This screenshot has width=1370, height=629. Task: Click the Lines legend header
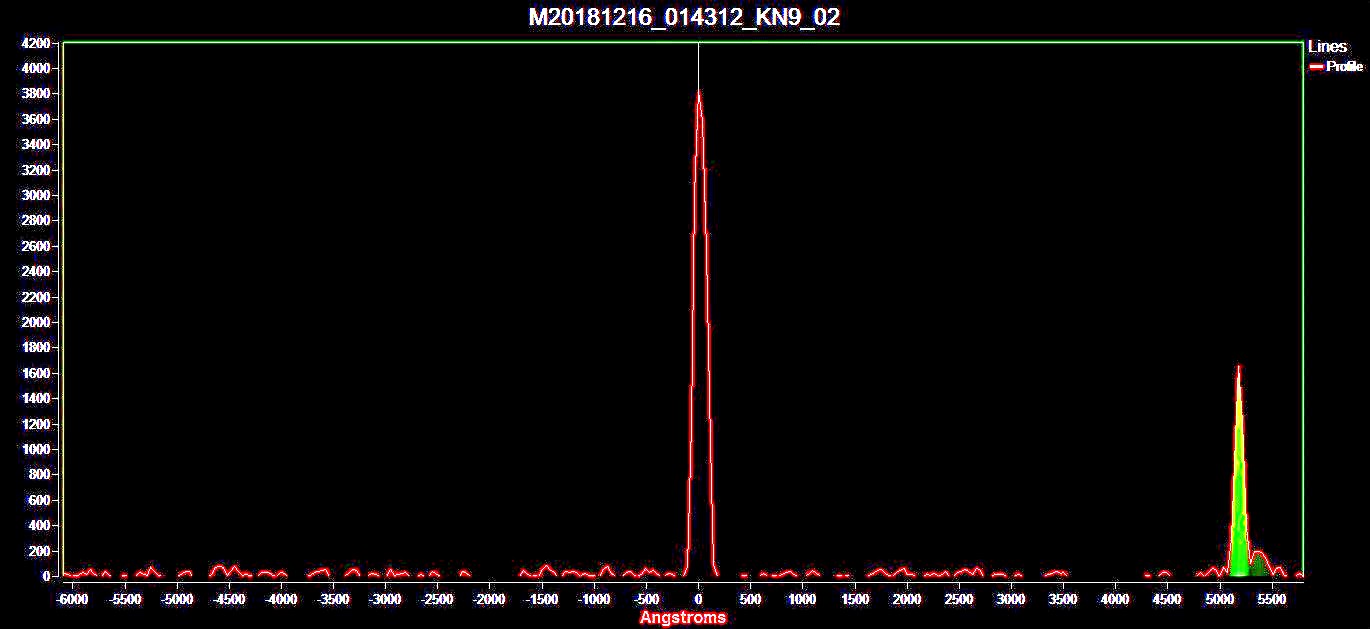tap(1327, 47)
